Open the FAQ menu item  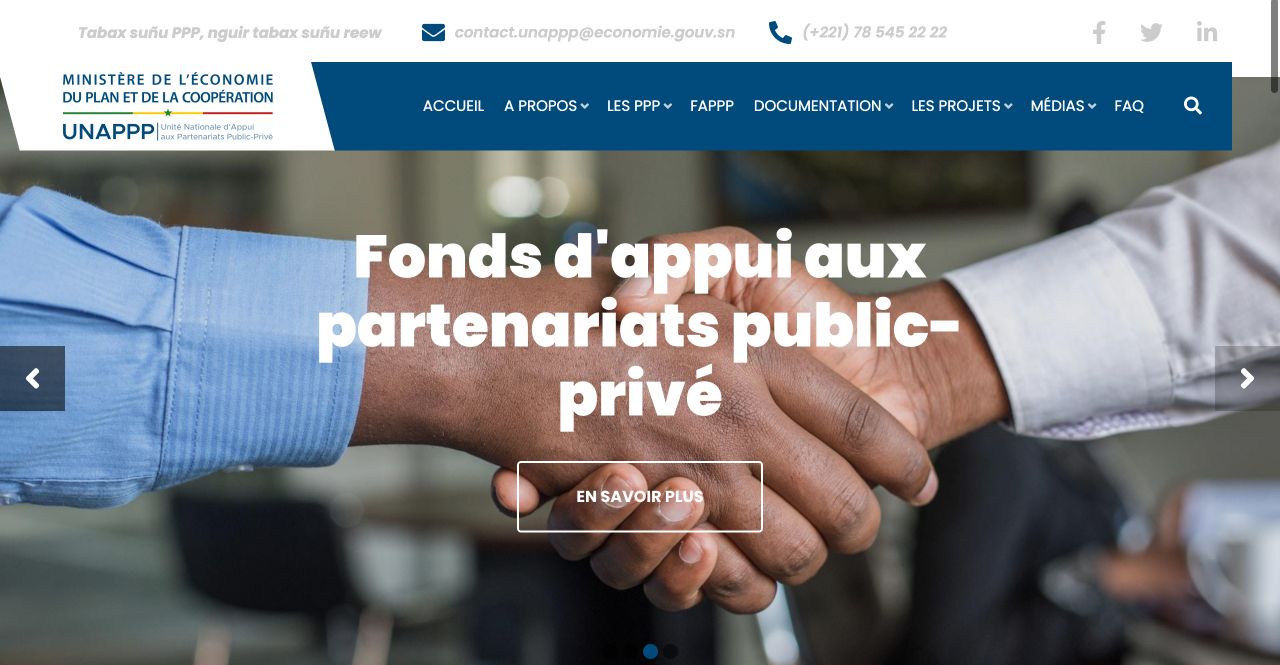click(1129, 106)
